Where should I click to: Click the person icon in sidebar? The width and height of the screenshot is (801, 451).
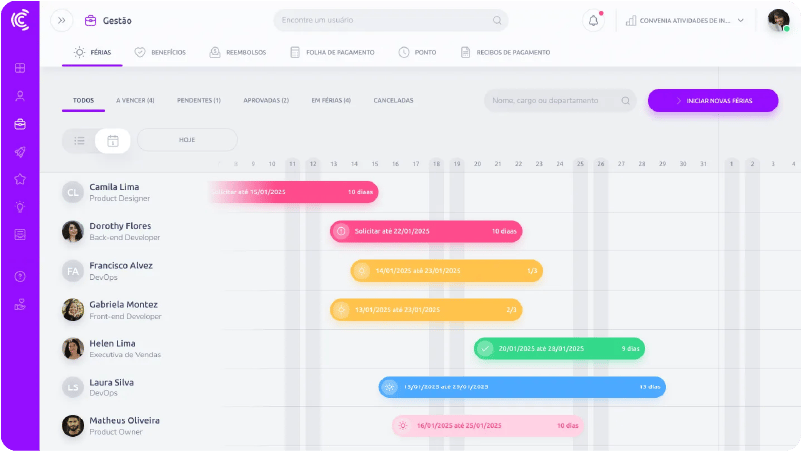19,96
